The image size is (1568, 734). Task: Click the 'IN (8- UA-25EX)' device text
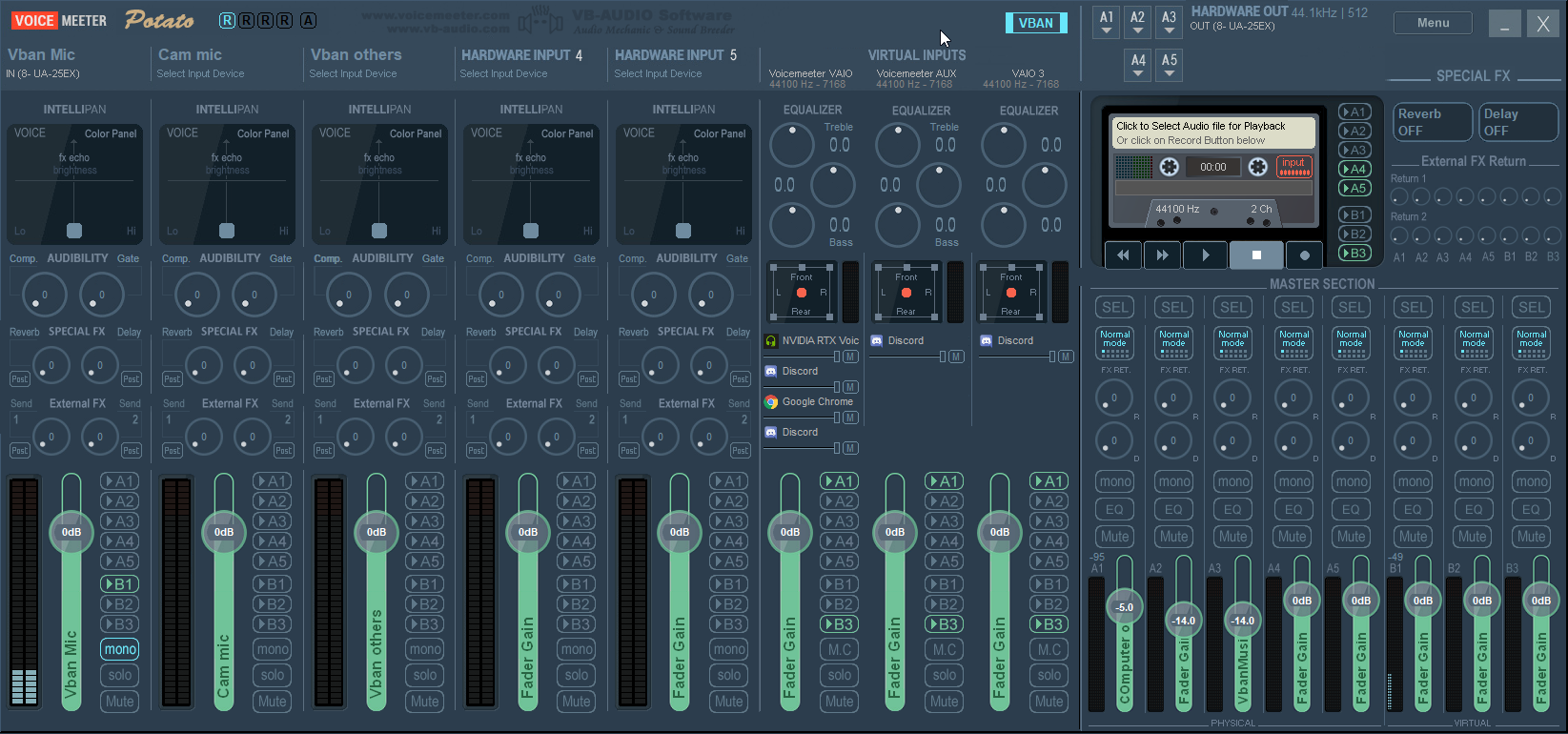click(x=43, y=73)
